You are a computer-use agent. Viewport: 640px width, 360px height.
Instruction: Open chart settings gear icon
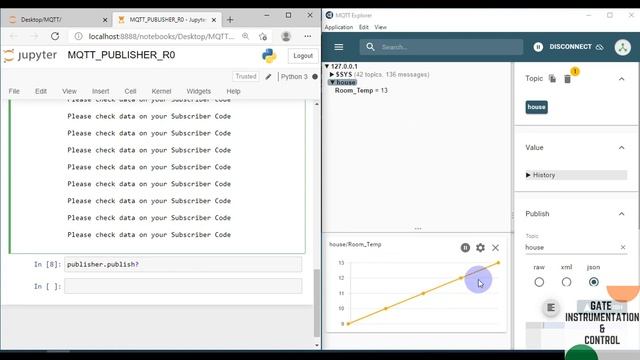point(480,247)
